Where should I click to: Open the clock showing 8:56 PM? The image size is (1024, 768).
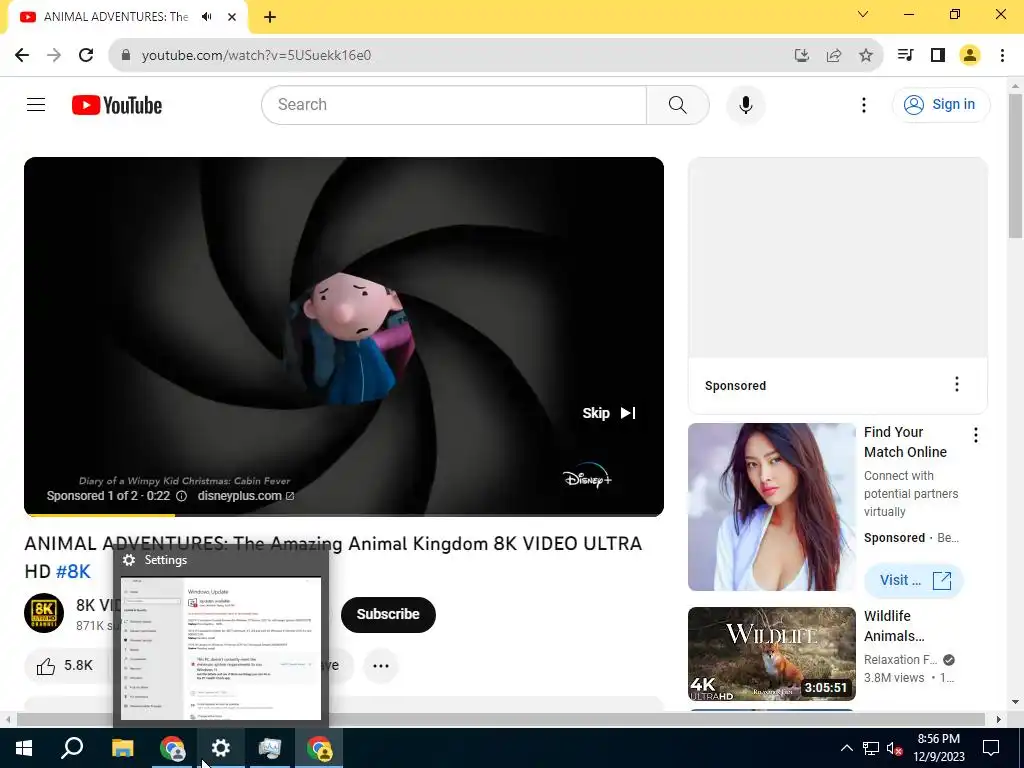[939, 748]
